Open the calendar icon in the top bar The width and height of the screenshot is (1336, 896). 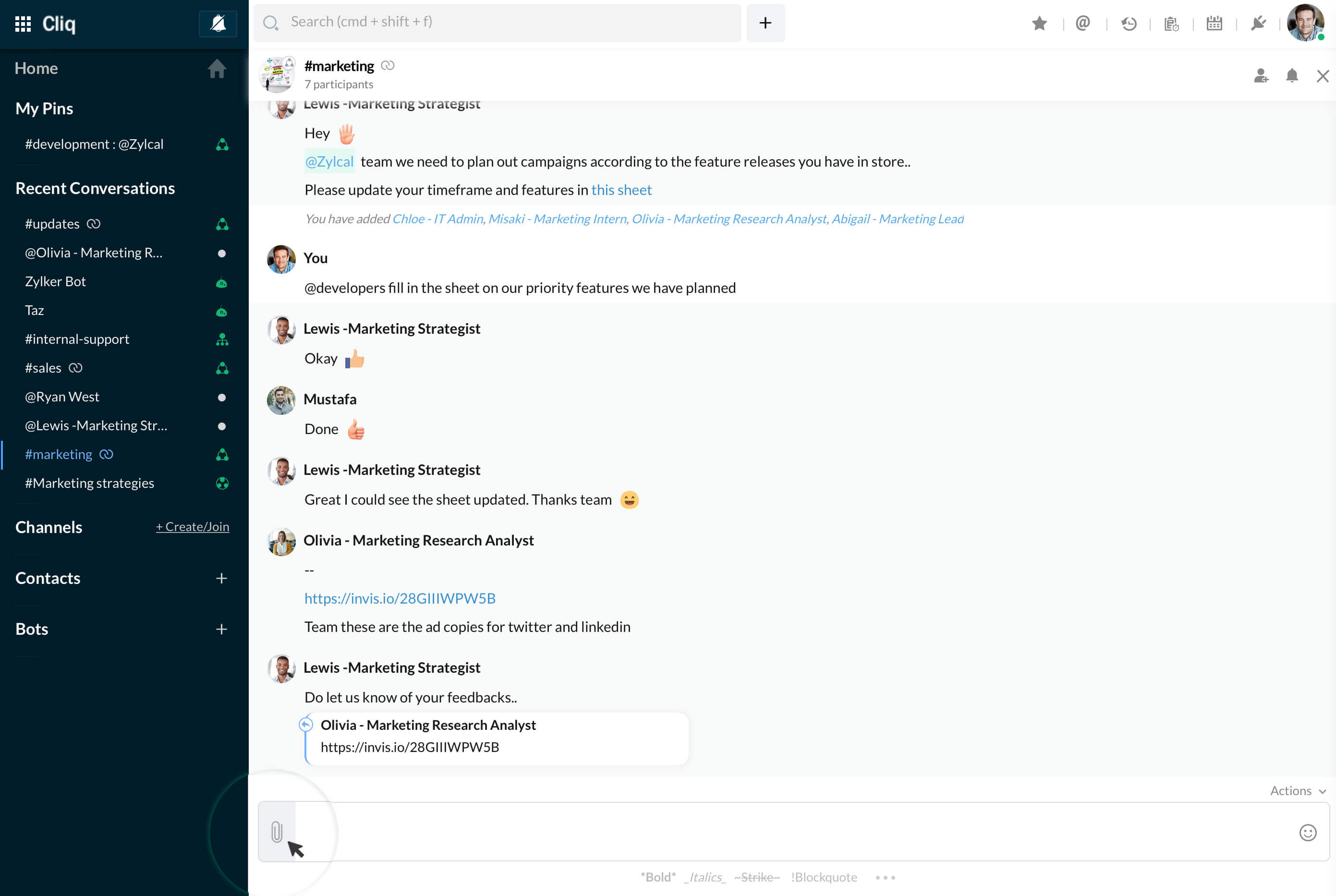[x=1214, y=24]
